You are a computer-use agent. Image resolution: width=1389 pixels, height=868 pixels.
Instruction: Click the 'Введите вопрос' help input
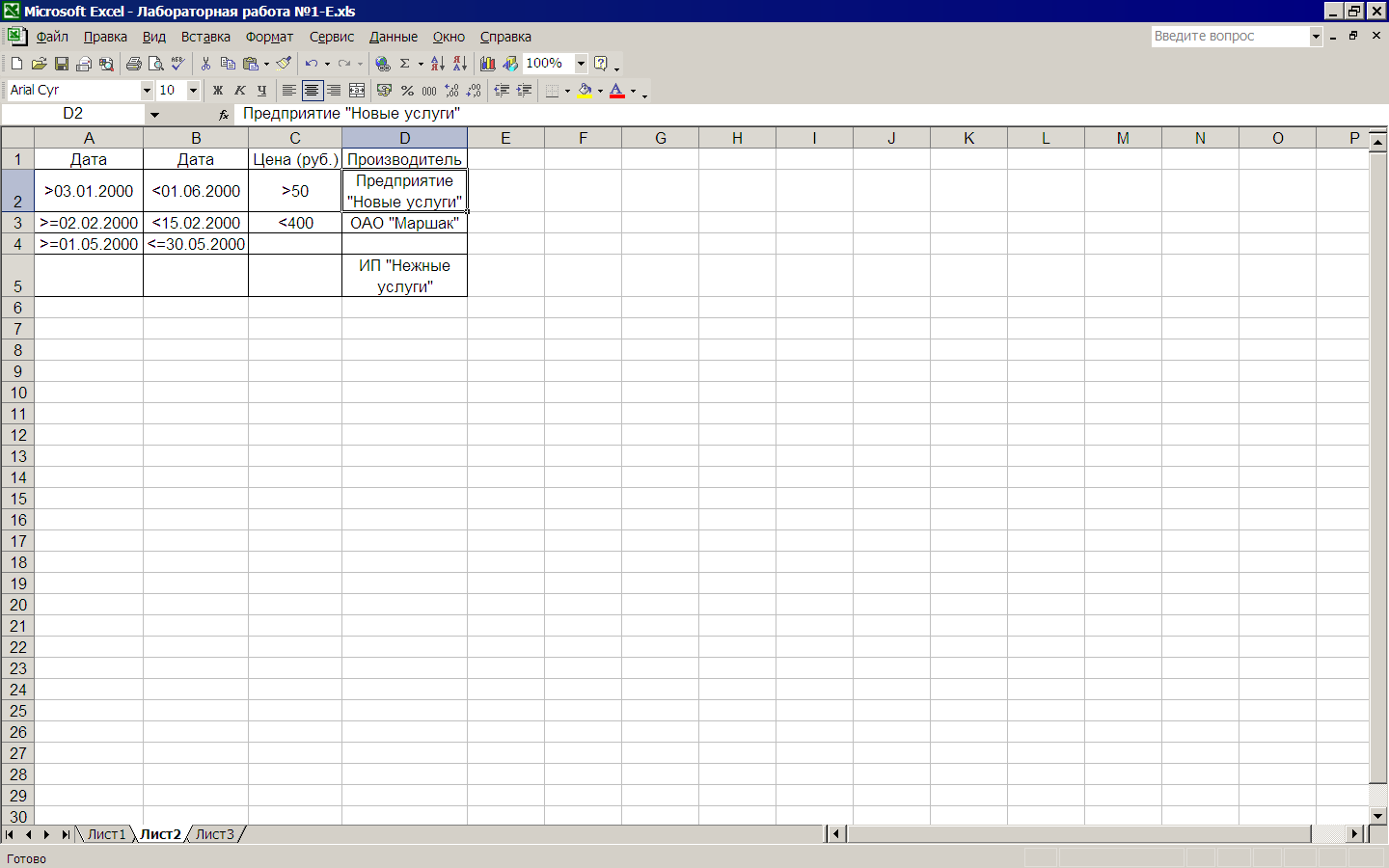click(x=1230, y=37)
